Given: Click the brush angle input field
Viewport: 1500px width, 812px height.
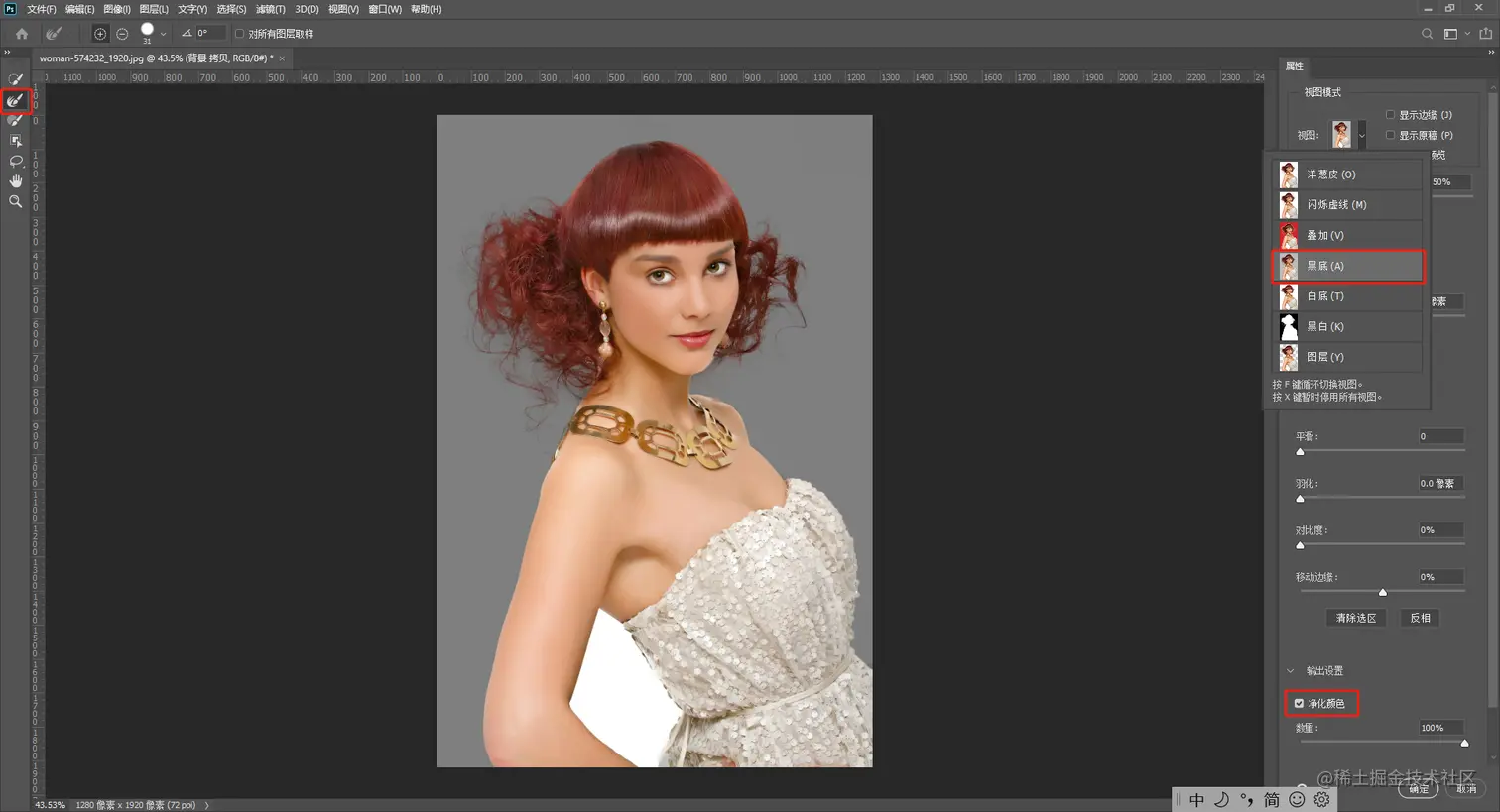Looking at the screenshot, I should [210, 34].
